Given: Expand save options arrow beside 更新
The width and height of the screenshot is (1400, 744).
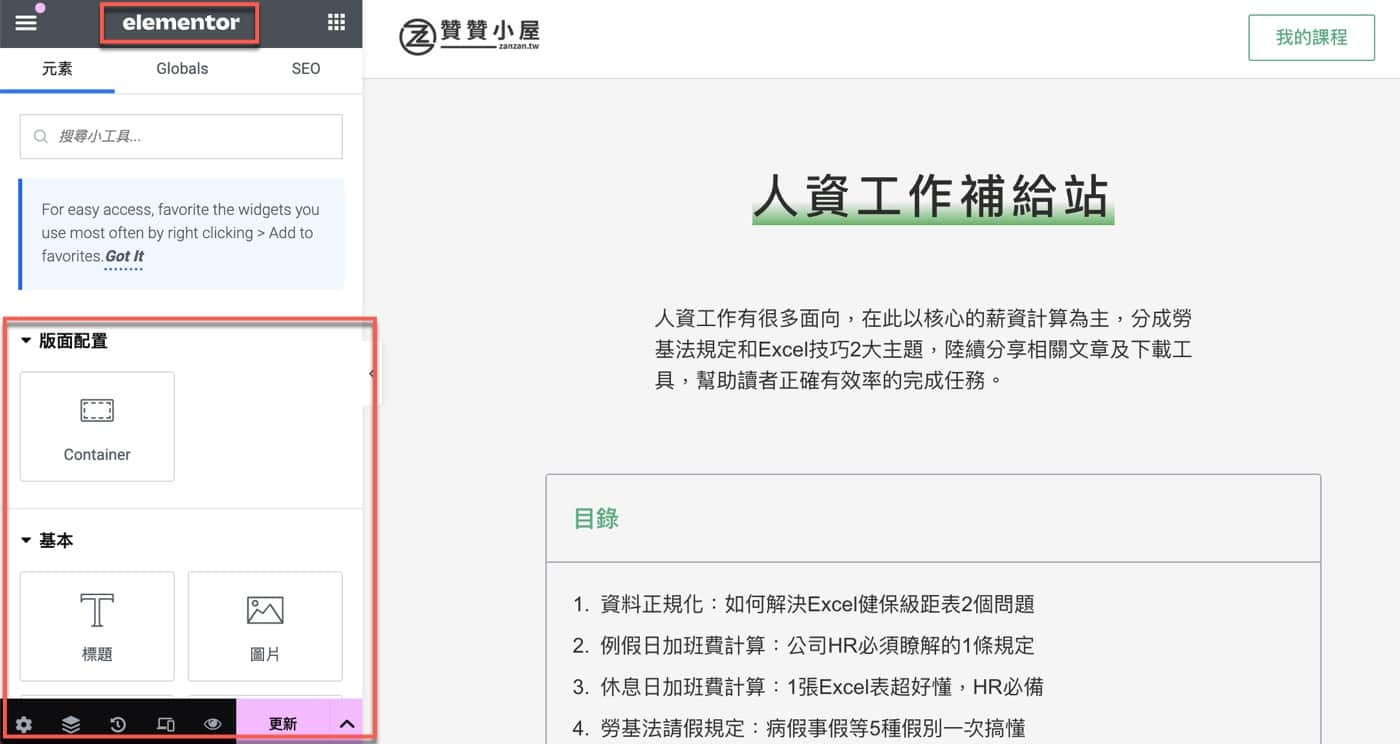Looking at the screenshot, I should [347, 724].
